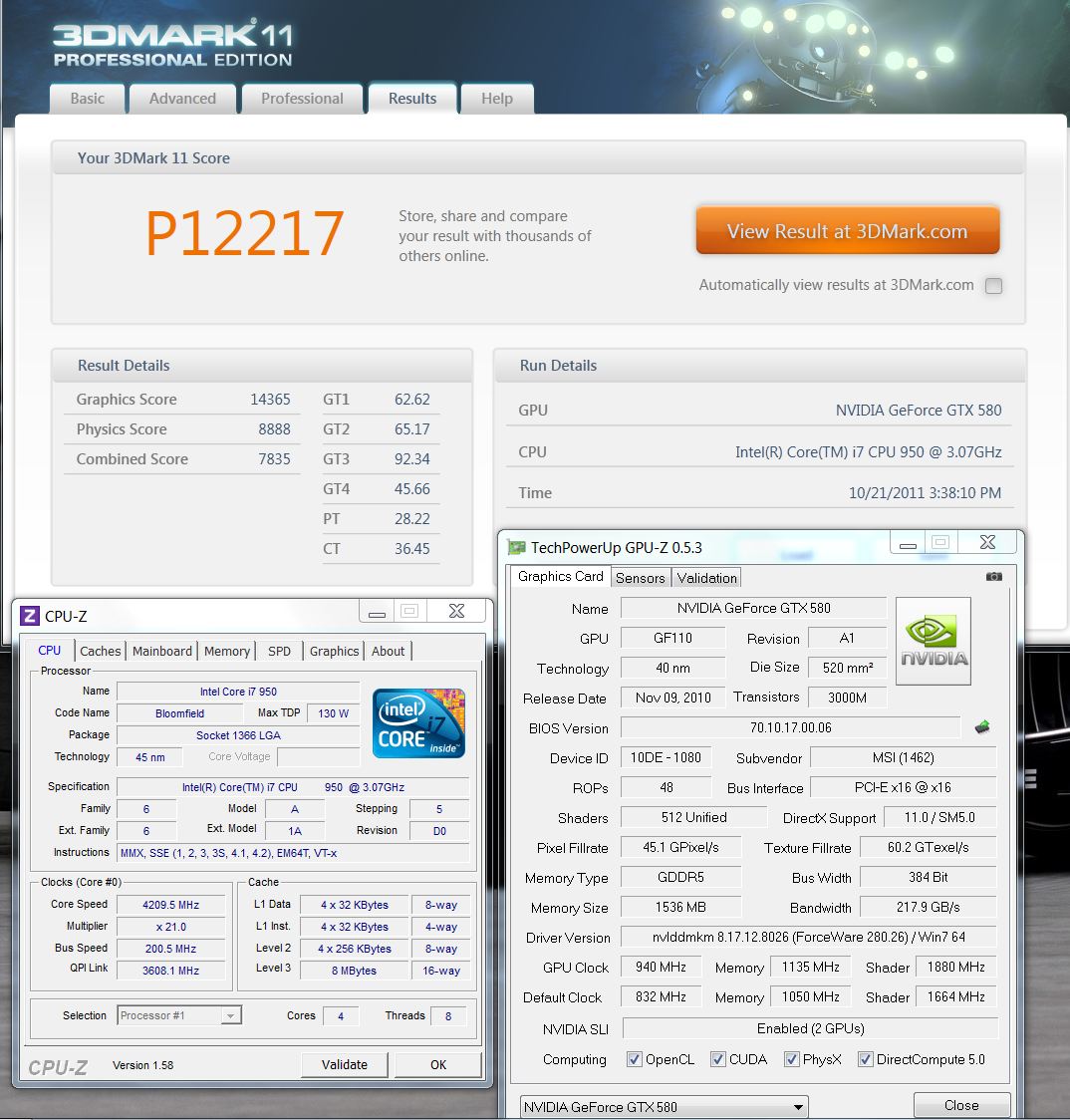Switch to the Memory tab in CPU-Z

(x=227, y=652)
